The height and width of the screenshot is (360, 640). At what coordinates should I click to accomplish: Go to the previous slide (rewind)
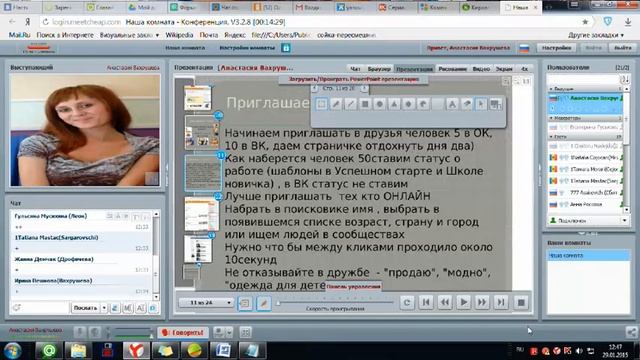445,302
